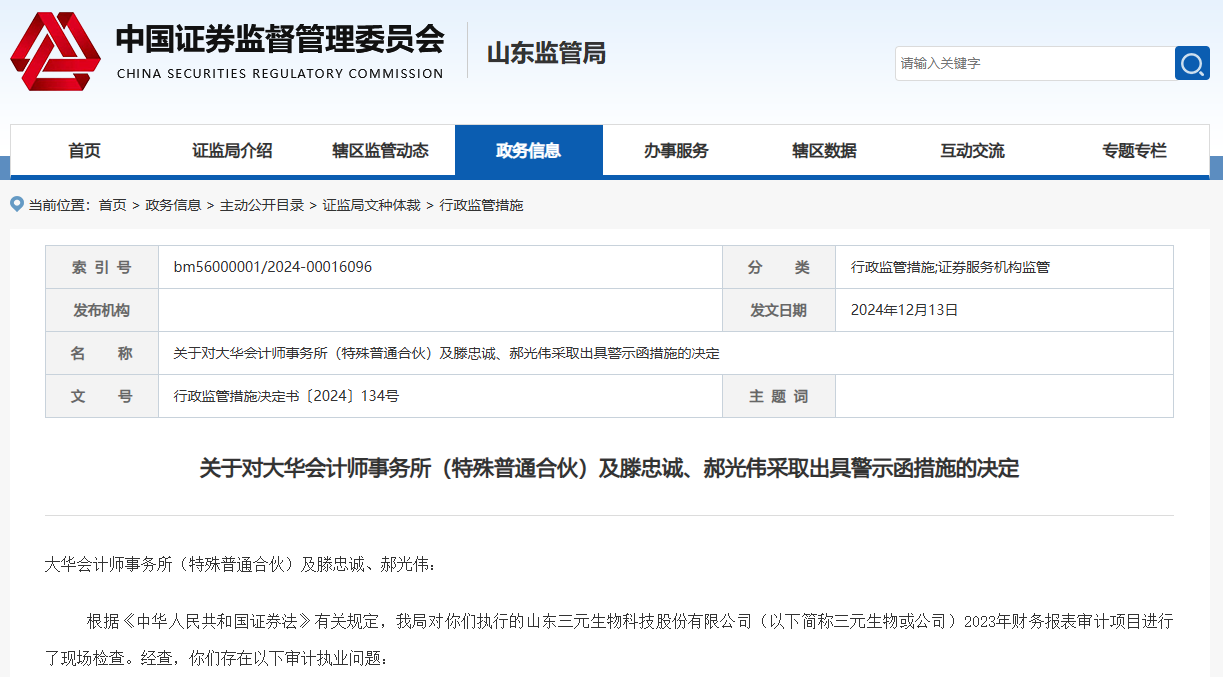Click the 行政监管措施;证券服务机构监管 category value

point(950,267)
